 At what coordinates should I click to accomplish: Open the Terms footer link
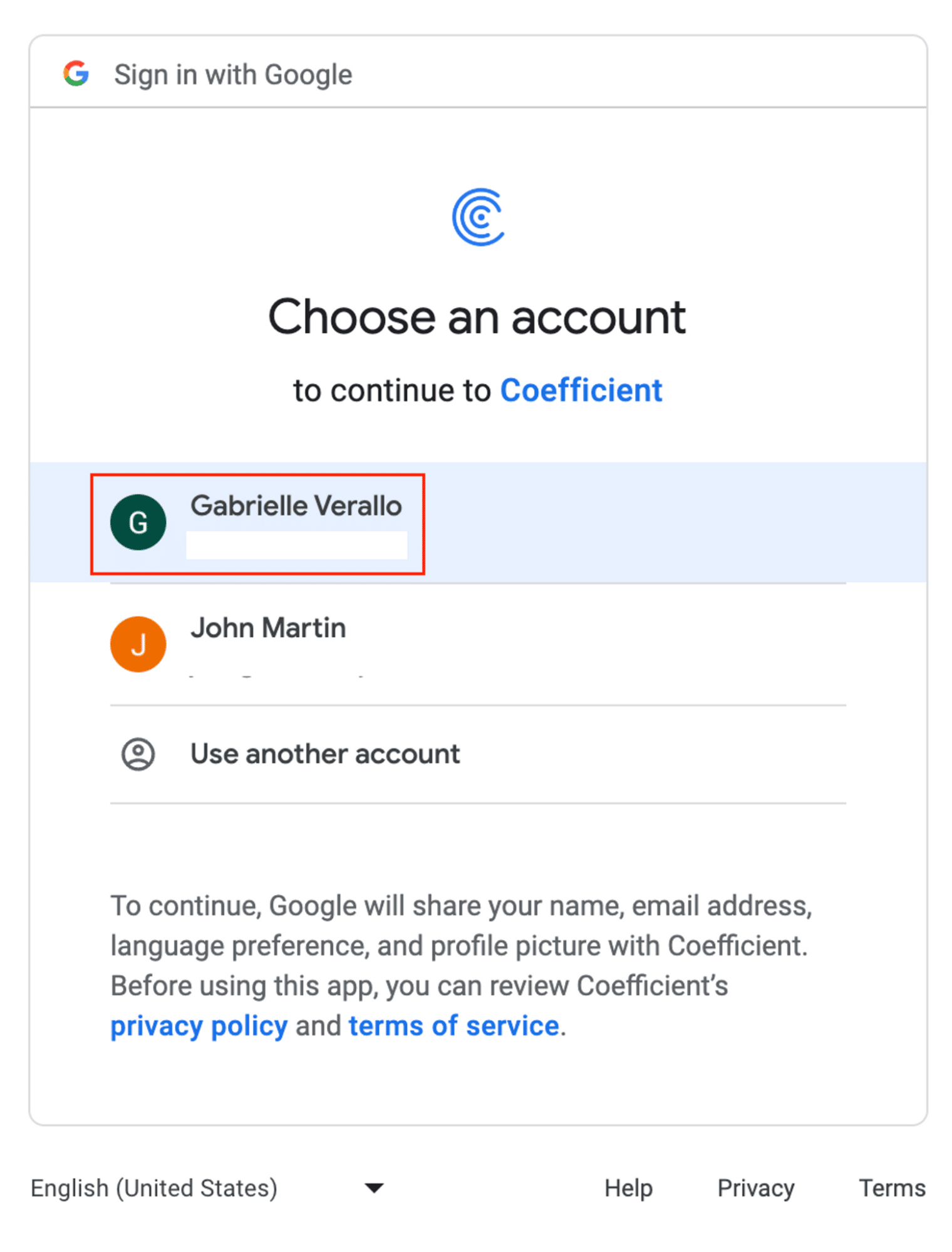[x=891, y=1187]
